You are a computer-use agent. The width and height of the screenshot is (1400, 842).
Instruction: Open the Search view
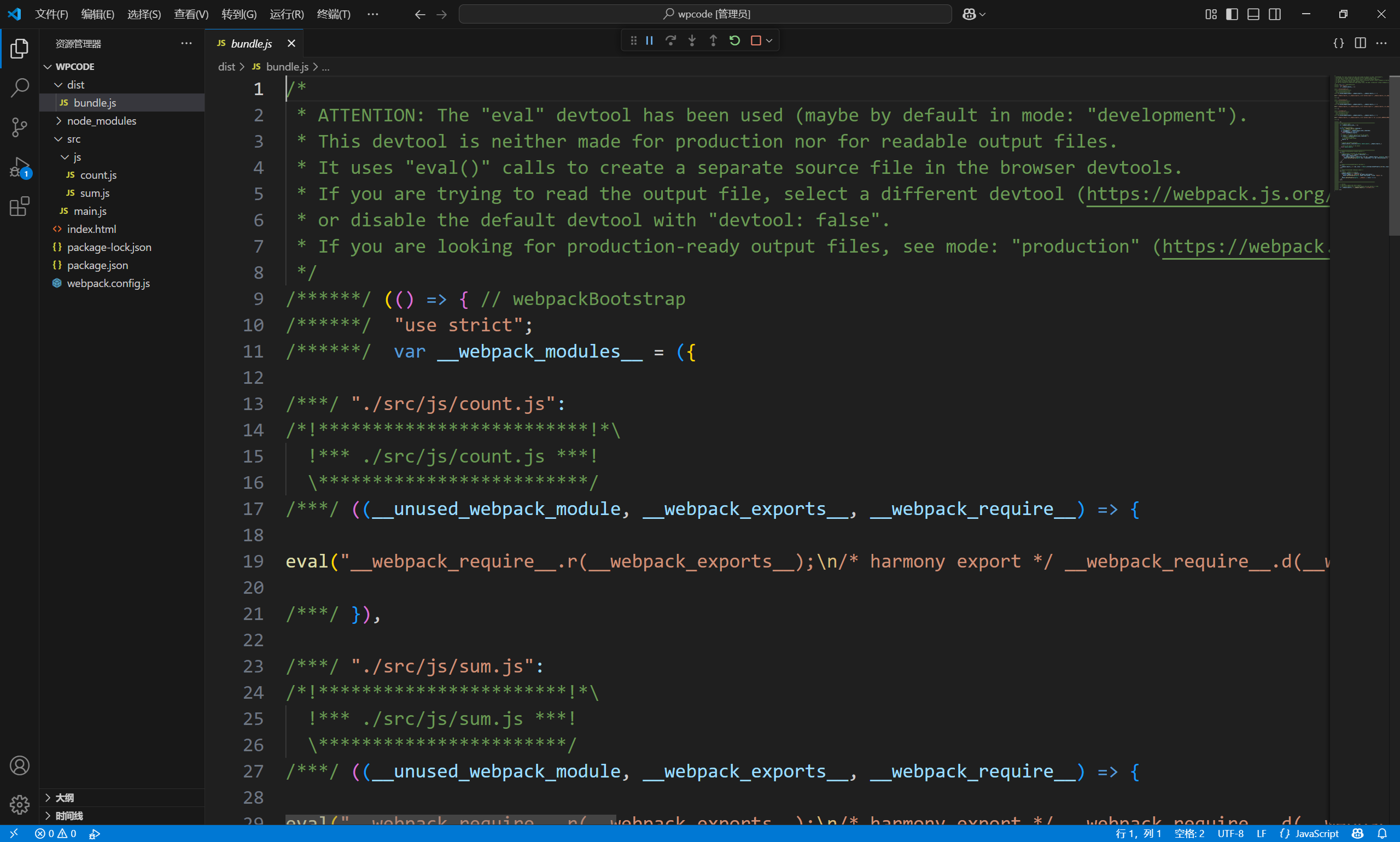point(20,88)
